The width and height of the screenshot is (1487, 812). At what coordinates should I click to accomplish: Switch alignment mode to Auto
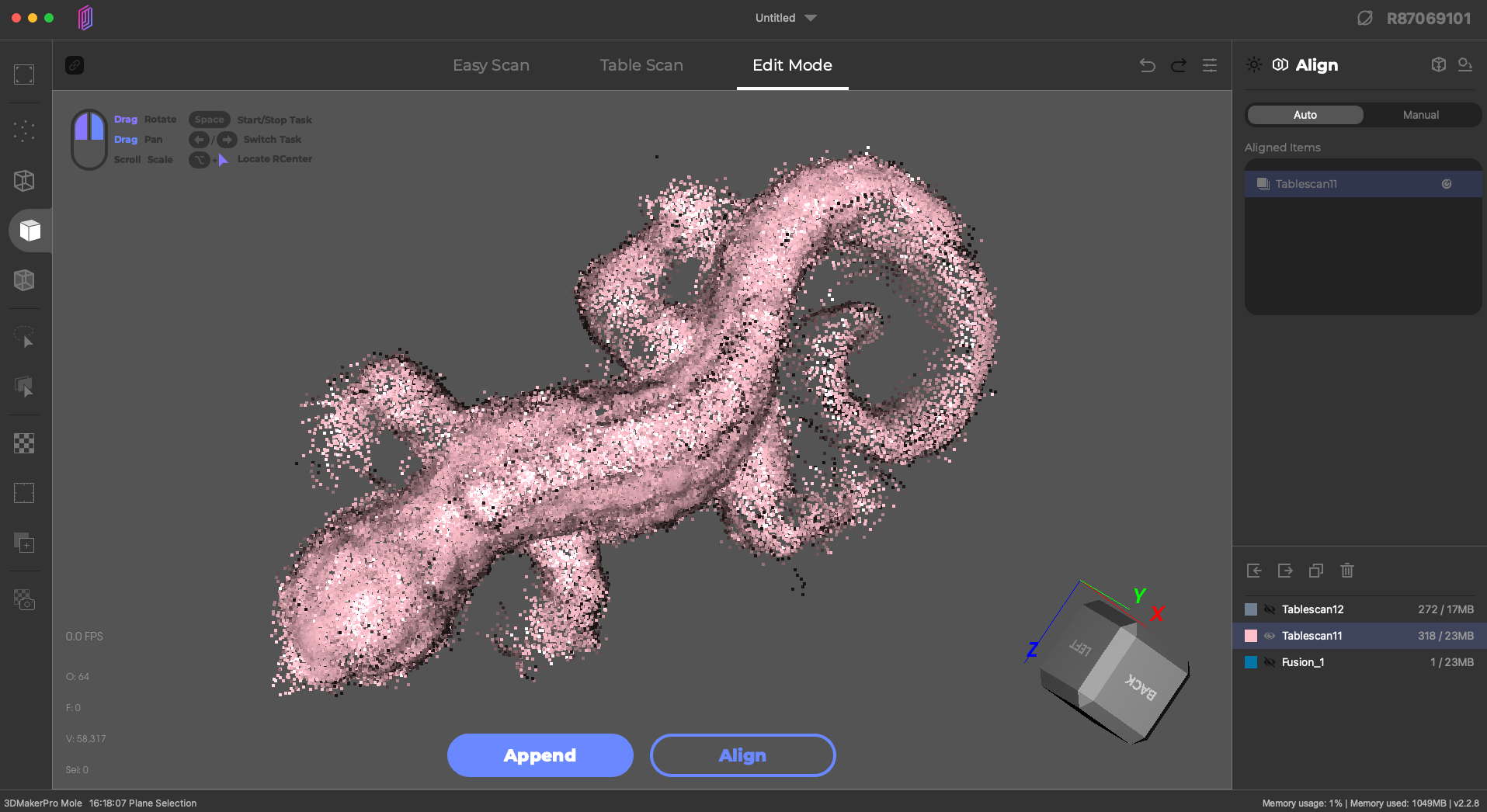pyautogui.click(x=1305, y=115)
